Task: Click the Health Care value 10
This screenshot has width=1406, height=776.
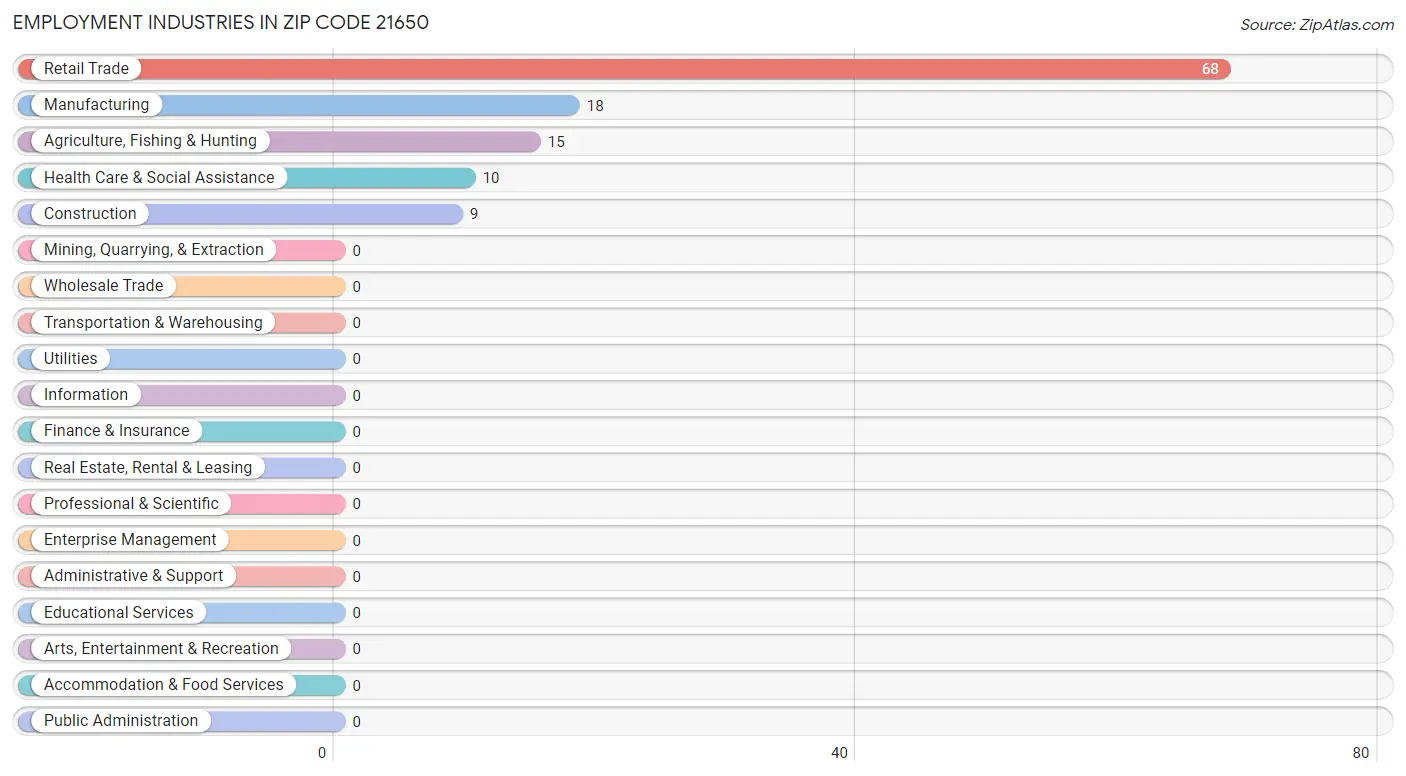Action: 491,178
